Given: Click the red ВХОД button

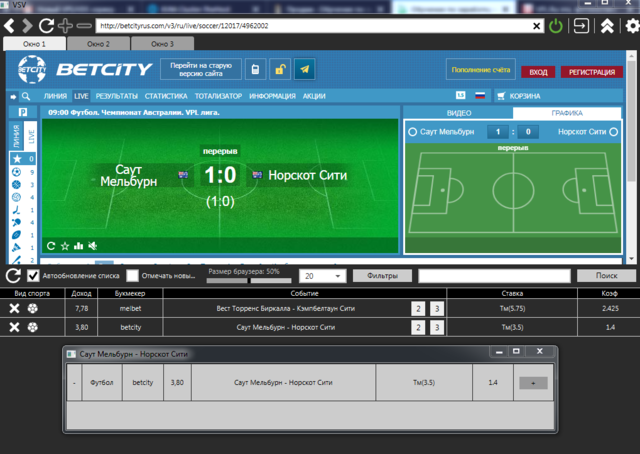Looking at the screenshot, I should tap(538, 72).
